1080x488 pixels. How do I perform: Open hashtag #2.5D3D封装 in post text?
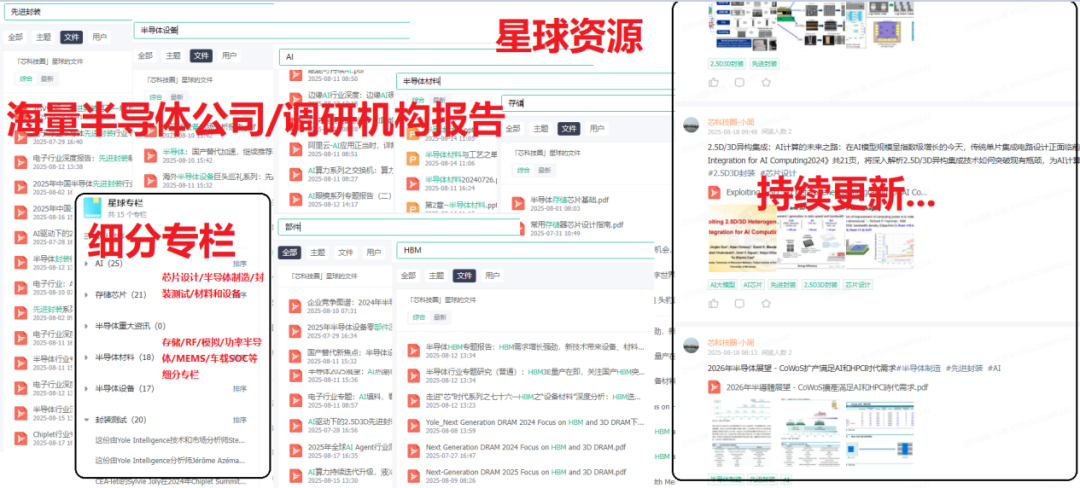coord(731,173)
